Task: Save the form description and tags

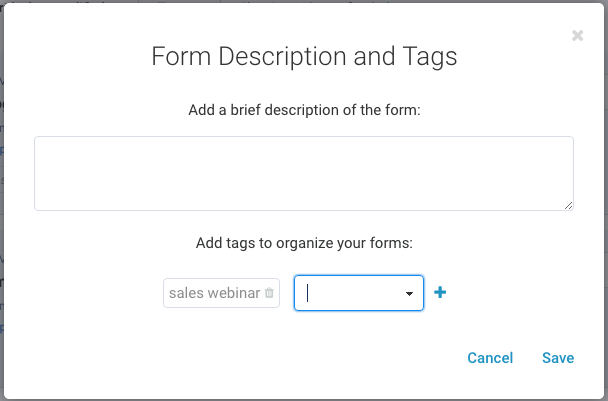Action: [558, 358]
